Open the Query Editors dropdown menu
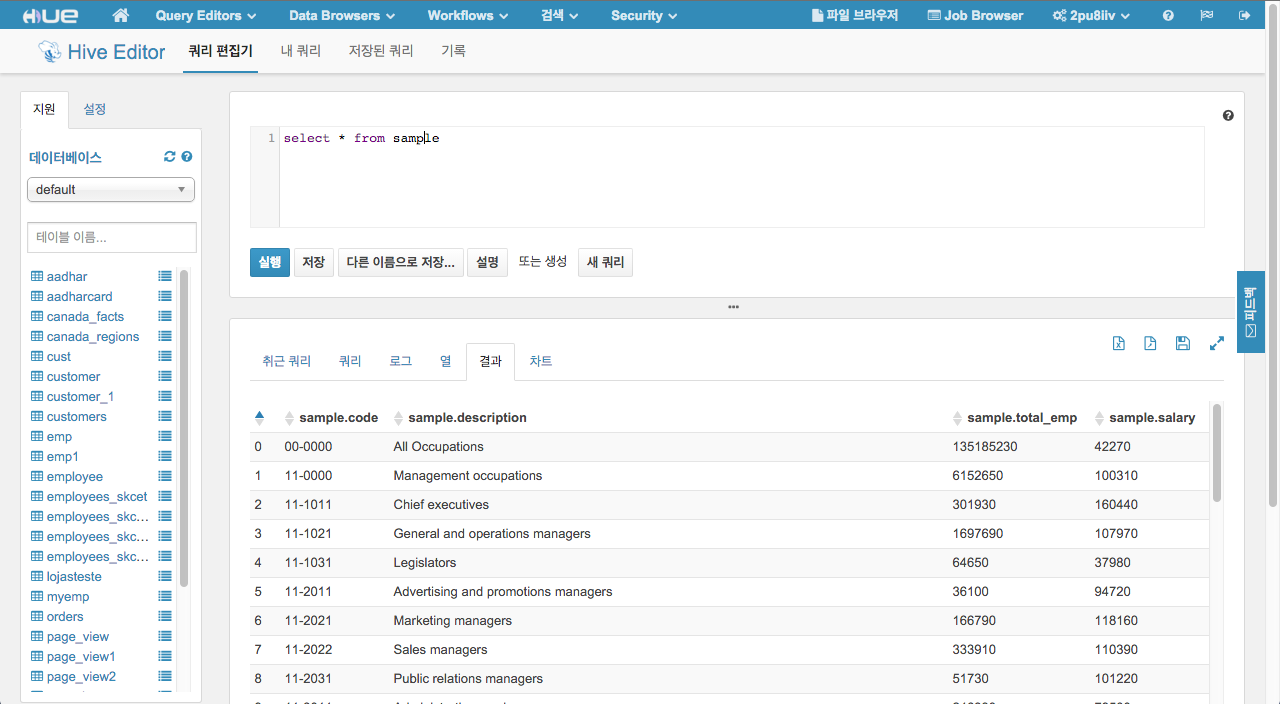Image resolution: width=1280 pixels, height=704 pixels. click(206, 15)
